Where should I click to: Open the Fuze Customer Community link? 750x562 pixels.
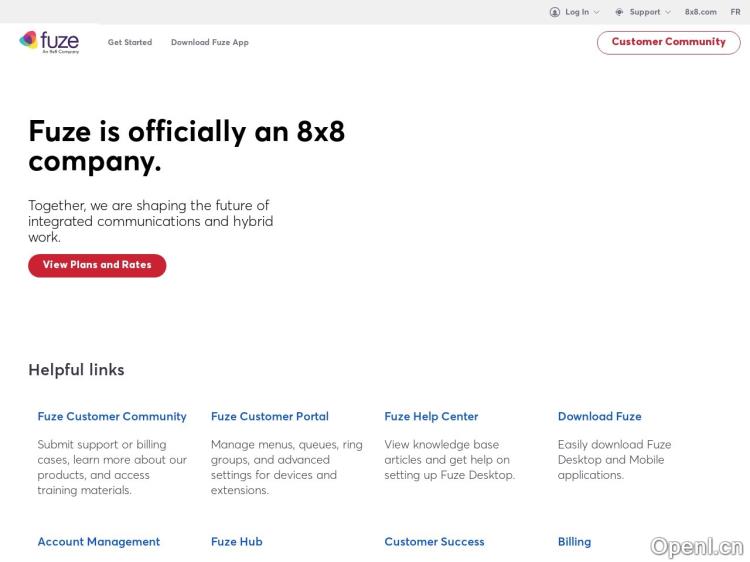pos(112,416)
